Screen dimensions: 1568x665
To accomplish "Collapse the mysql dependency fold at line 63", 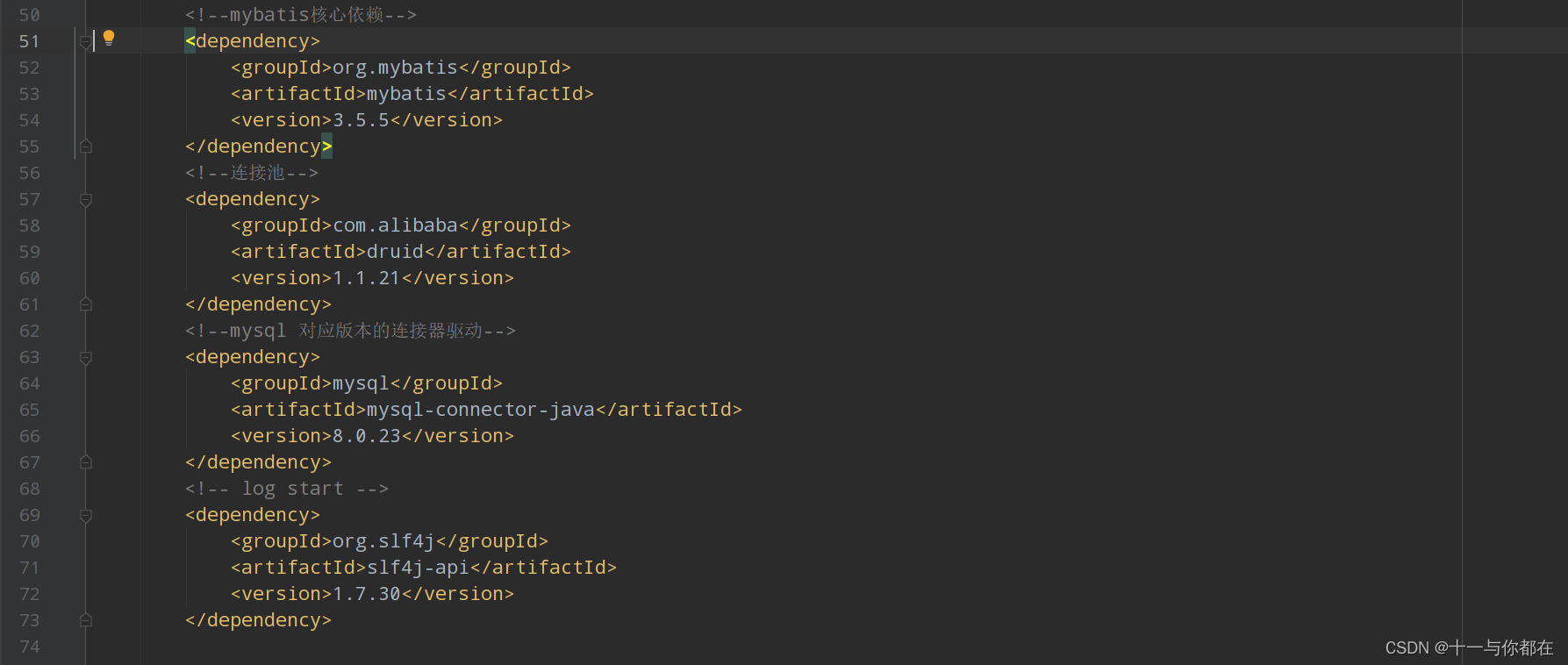I will (86, 357).
